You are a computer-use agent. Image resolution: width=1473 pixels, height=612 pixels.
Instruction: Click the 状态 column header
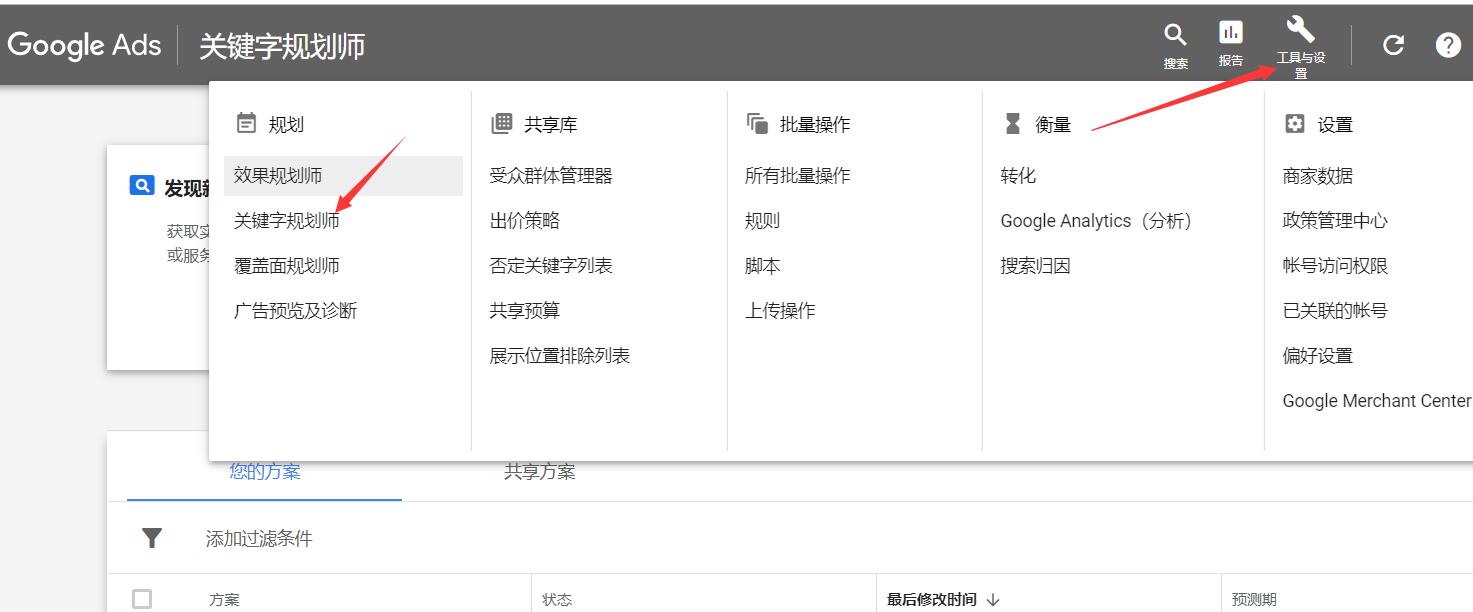click(557, 600)
